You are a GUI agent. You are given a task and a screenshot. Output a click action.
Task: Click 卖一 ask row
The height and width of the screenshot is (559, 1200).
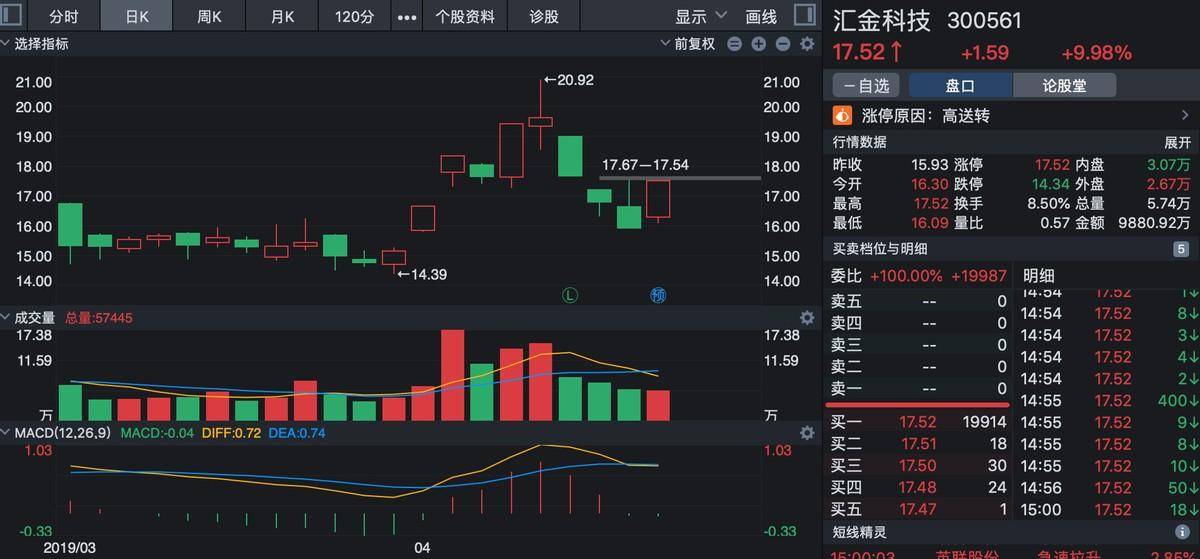(x=919, y=389)
